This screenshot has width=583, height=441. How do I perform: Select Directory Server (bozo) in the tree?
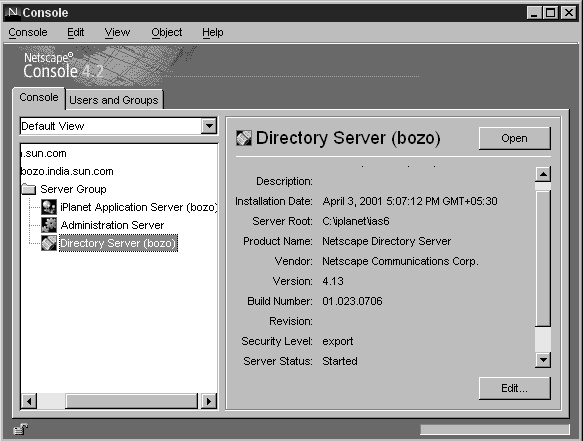tap(118, 243)
